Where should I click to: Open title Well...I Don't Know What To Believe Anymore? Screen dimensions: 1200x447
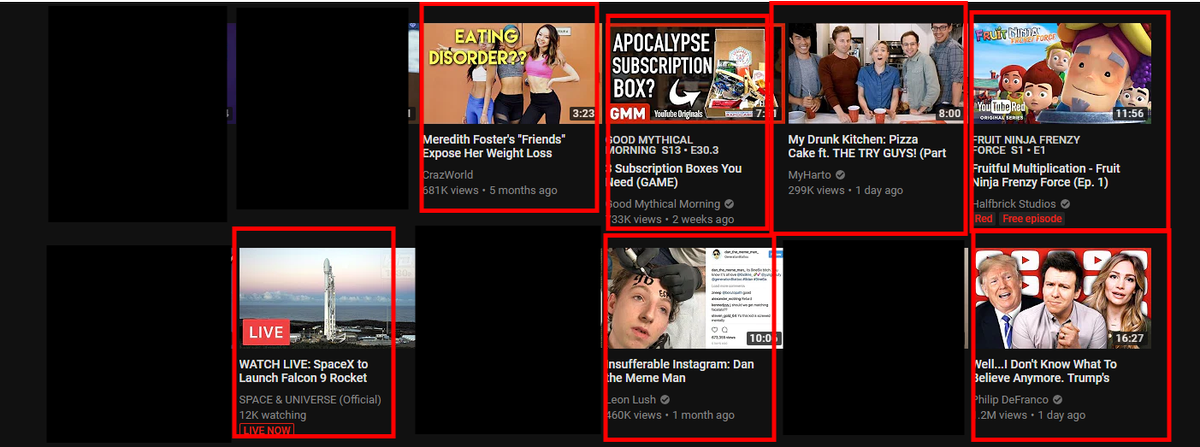click(x=1045, y=371)
